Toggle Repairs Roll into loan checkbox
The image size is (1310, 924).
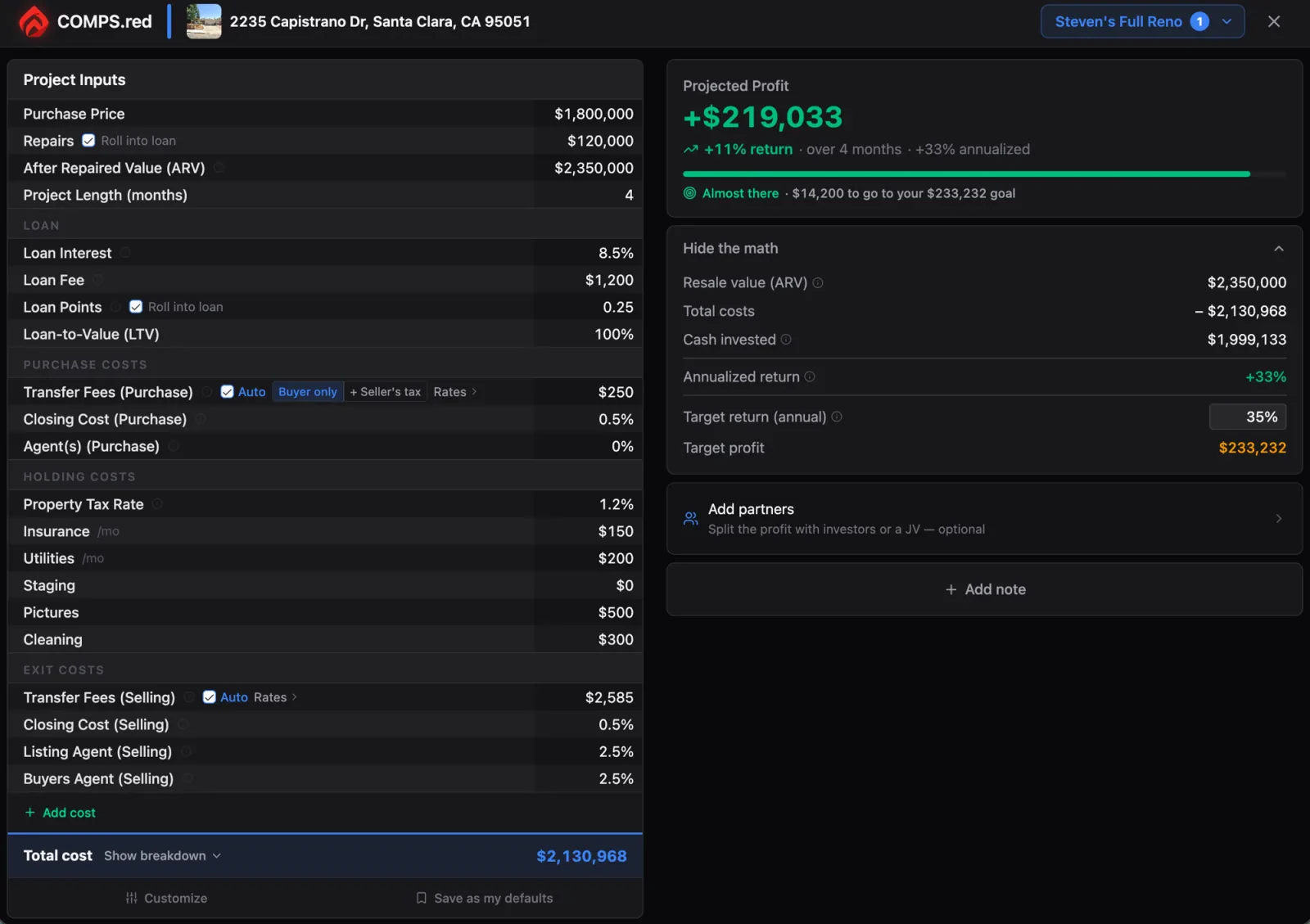88,141
